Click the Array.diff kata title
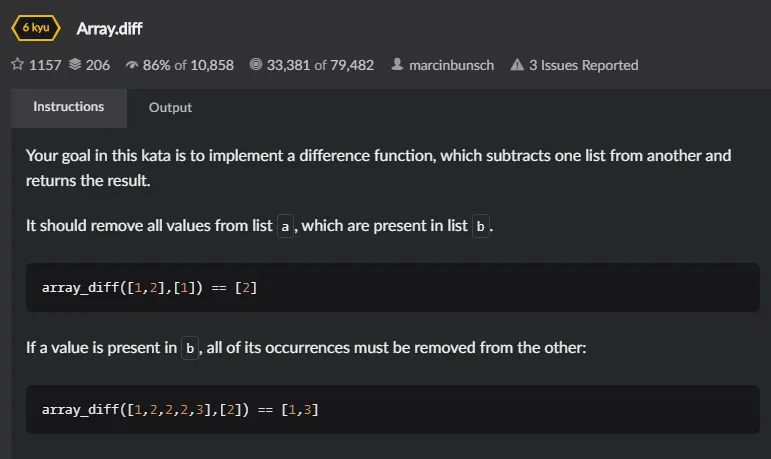This screenshot has height=459, width=771. [109, 29]
